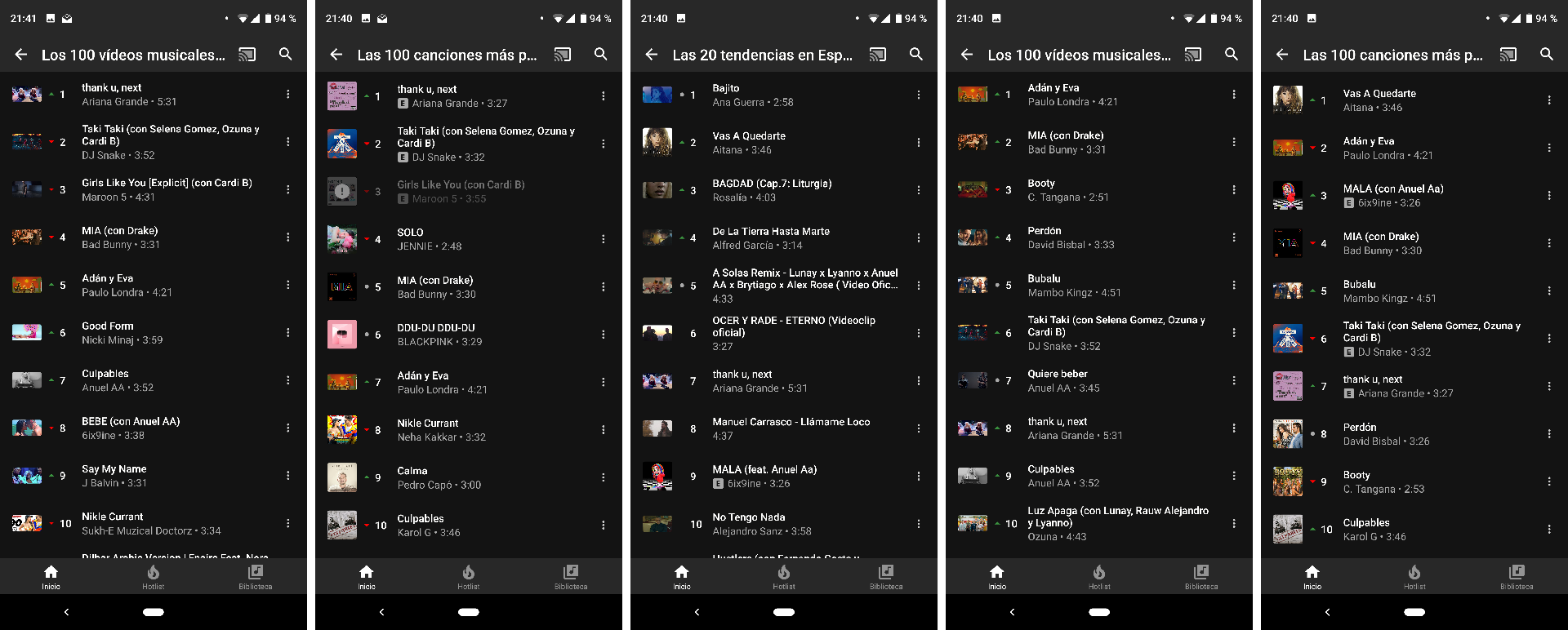Tap the Inicio tab in the rightmost screen
The height and width of the screenshot is (630, 1568).
1312,576
